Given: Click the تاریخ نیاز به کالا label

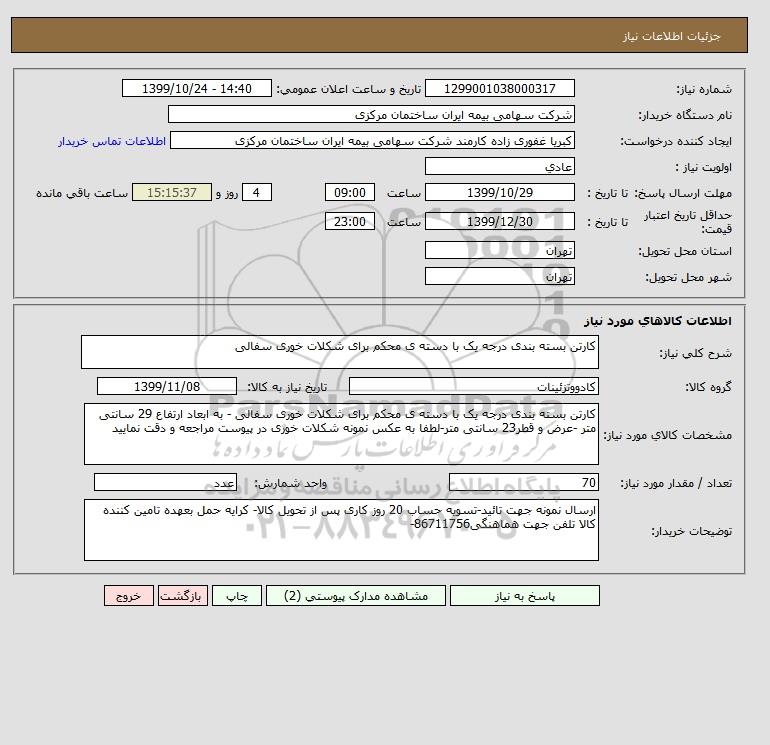Looking at the screenshot, I should pyautogui.click(x=287, y=387).
